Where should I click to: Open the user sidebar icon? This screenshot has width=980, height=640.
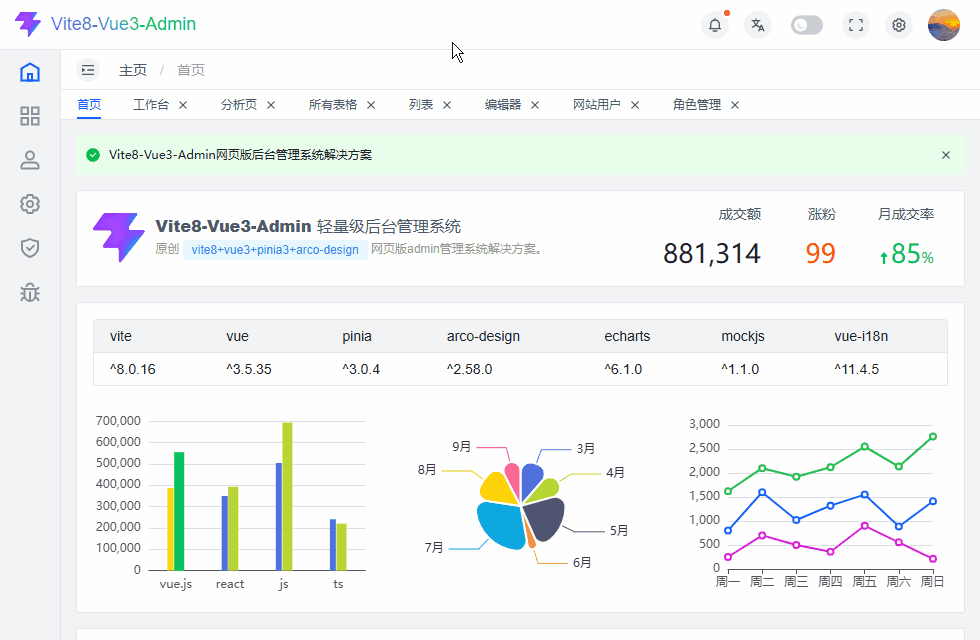[x=30, y=160]
